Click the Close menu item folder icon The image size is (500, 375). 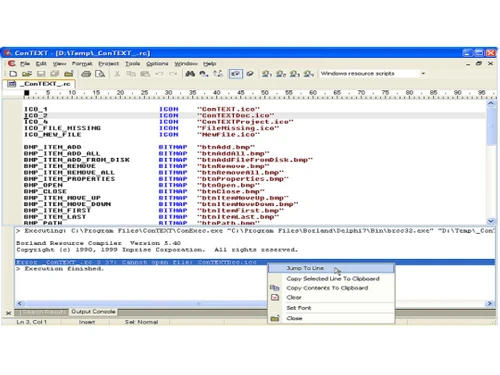point(275,318)
